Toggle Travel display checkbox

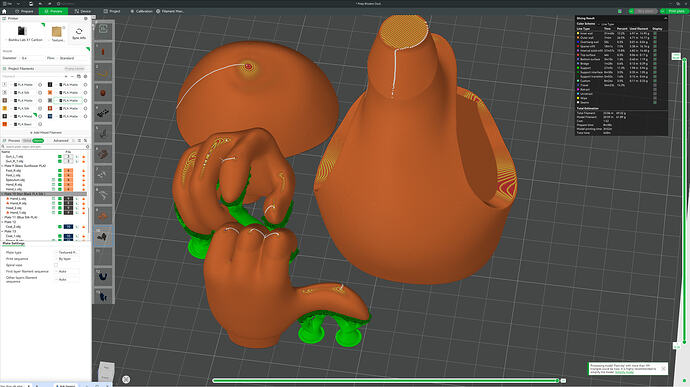point(655,85)
